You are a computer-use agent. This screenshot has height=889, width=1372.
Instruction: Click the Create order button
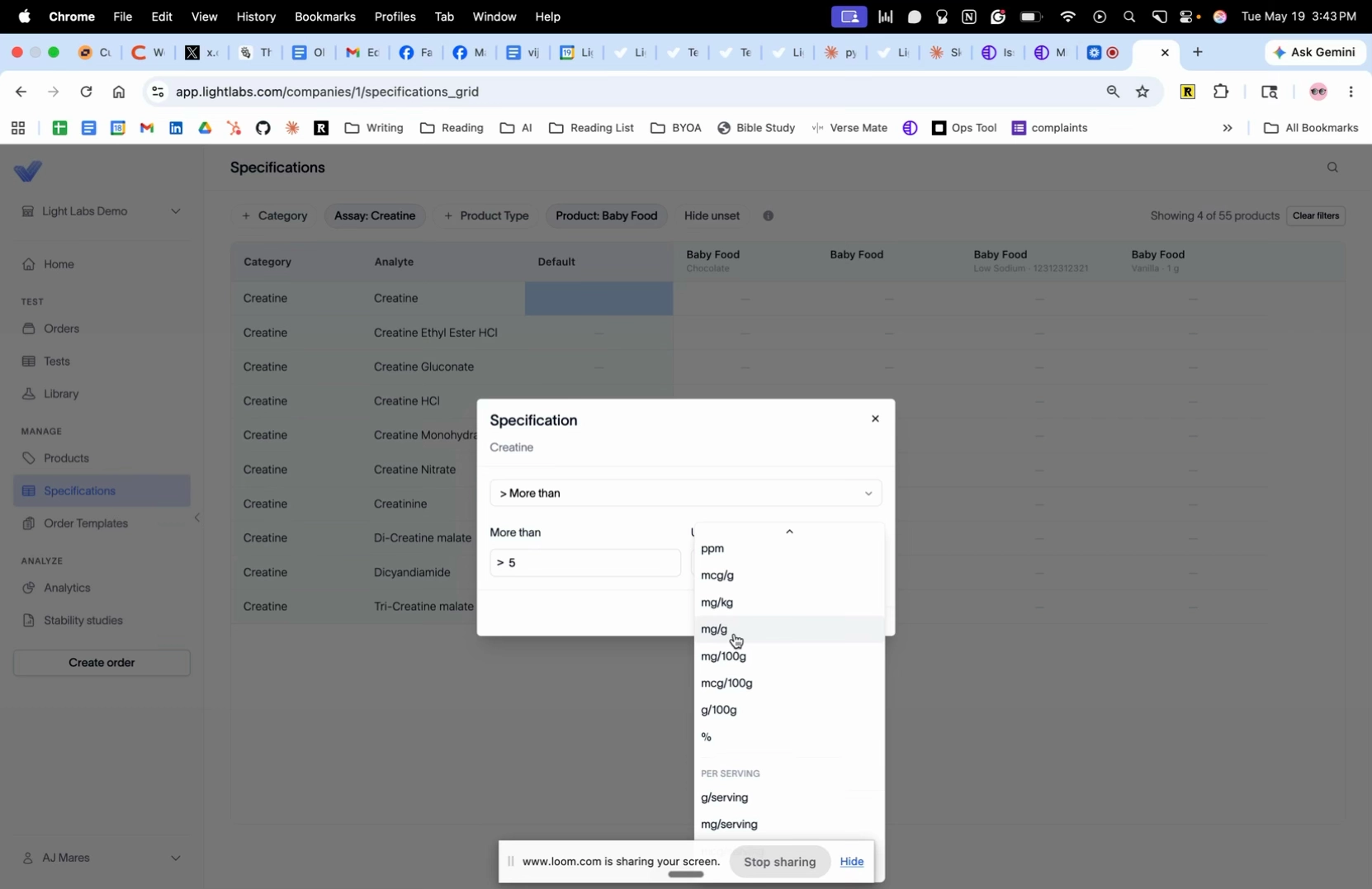[x=102, y=663]
